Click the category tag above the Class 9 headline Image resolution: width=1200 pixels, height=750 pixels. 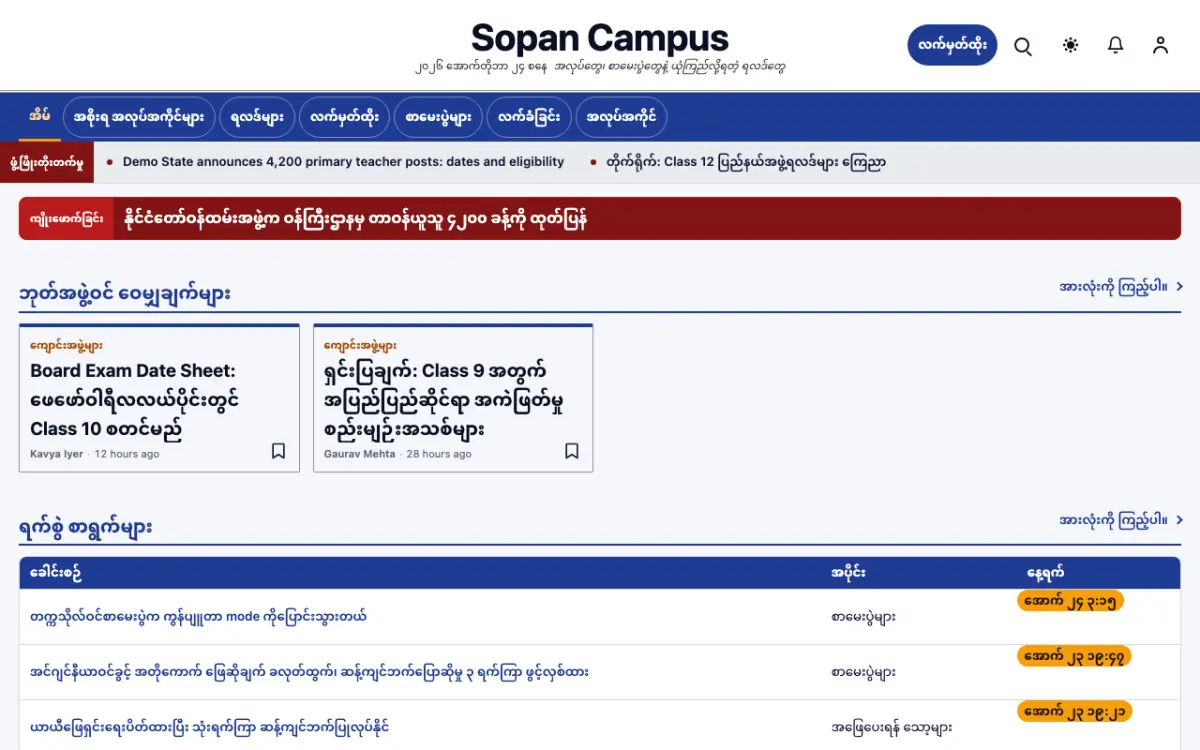click(360, 345)
